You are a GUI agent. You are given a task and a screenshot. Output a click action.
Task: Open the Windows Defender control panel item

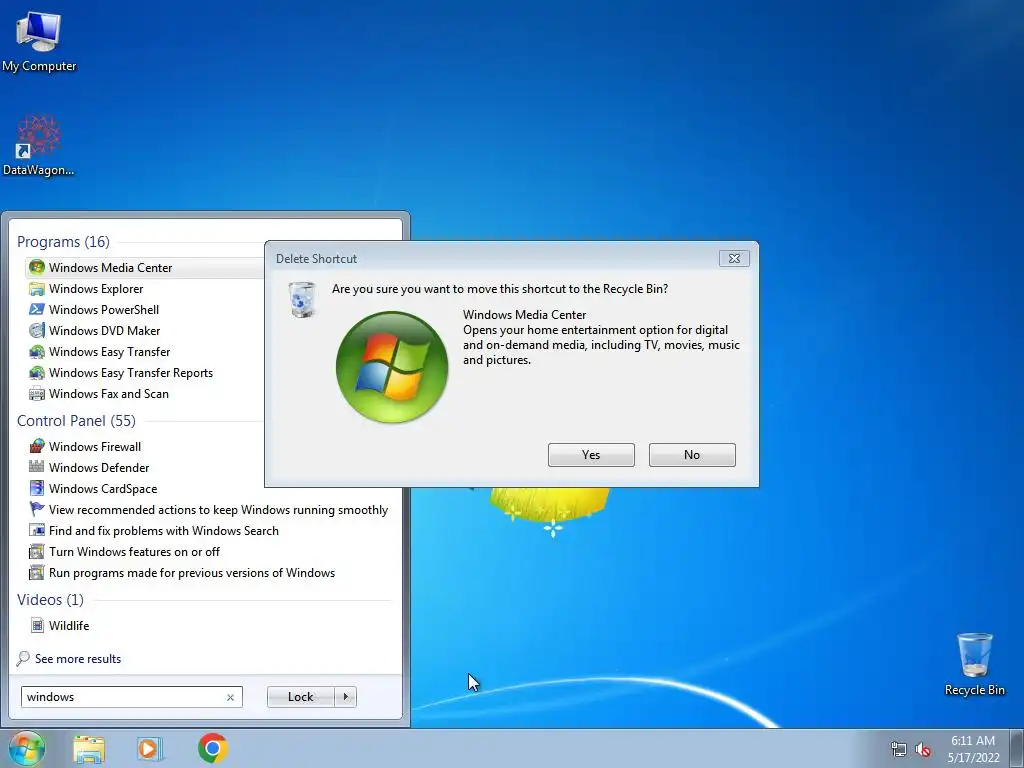click(x=99, y=467)
